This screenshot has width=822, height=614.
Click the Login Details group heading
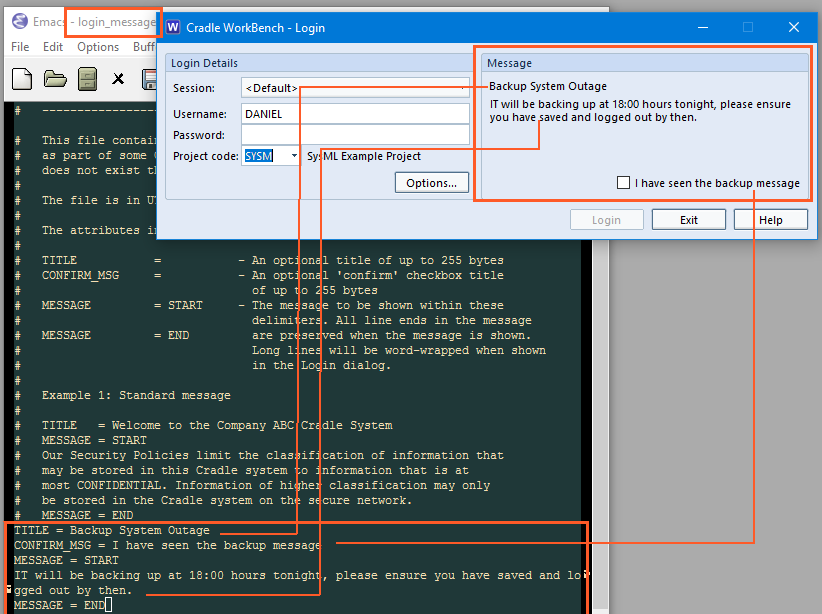point(204,63)
